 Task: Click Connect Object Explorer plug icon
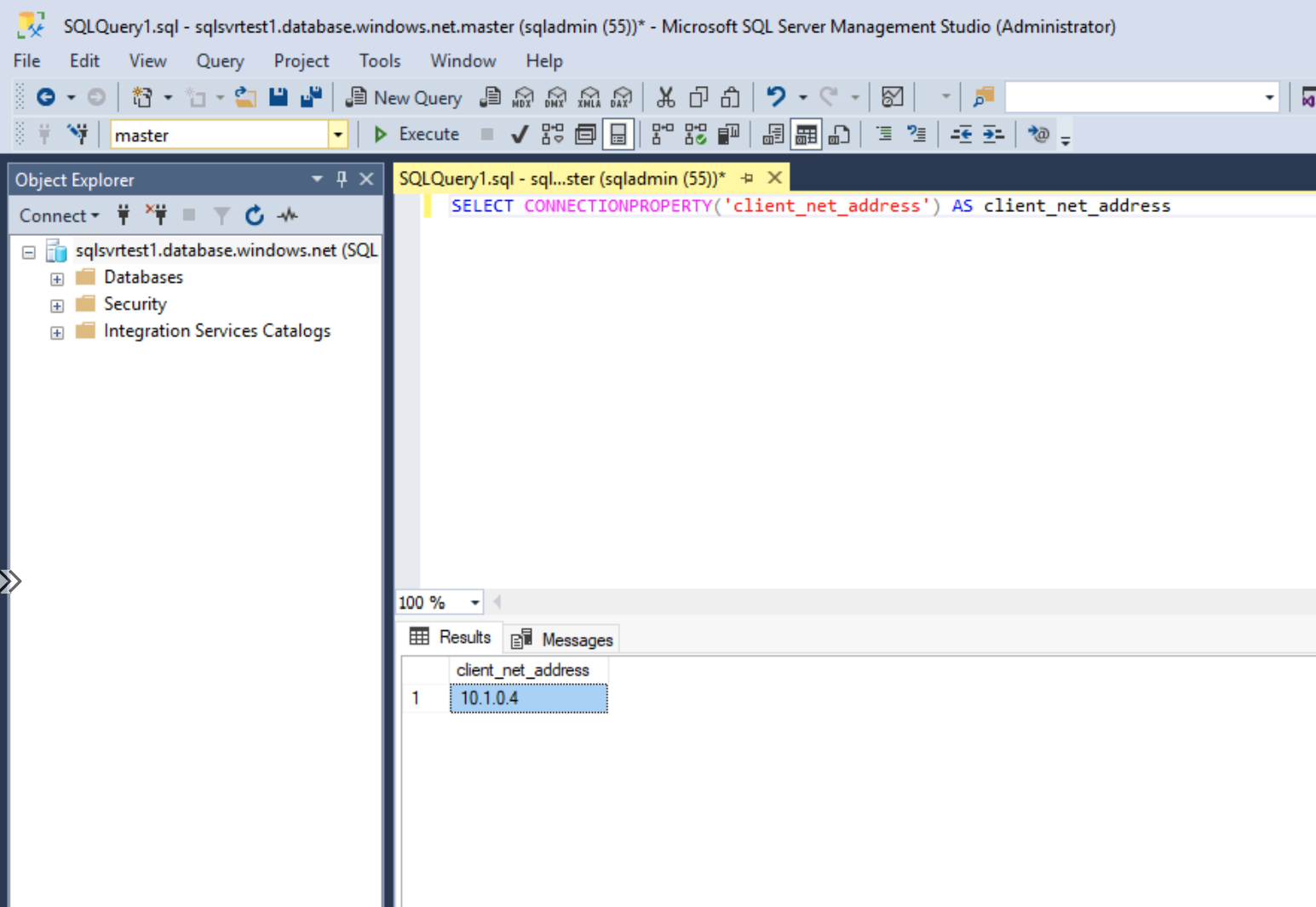124,215
